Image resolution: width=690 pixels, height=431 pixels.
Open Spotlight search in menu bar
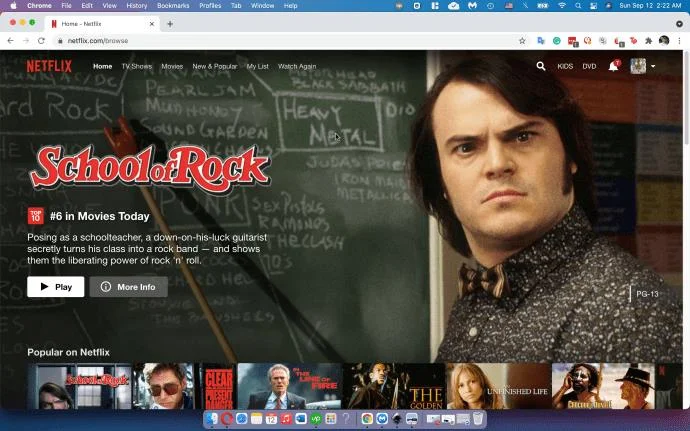[x=578, y=6]
